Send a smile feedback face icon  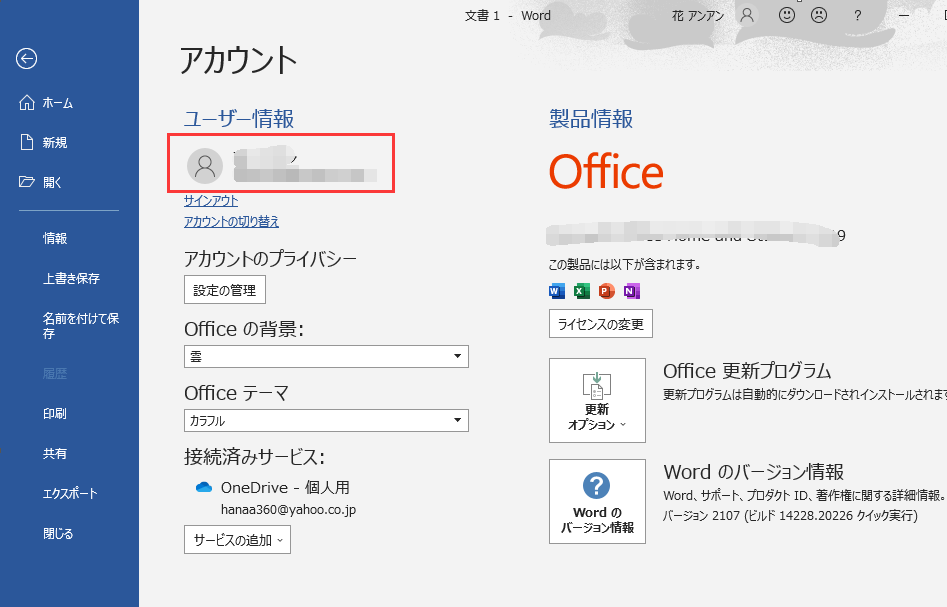(x=786, y=15)
